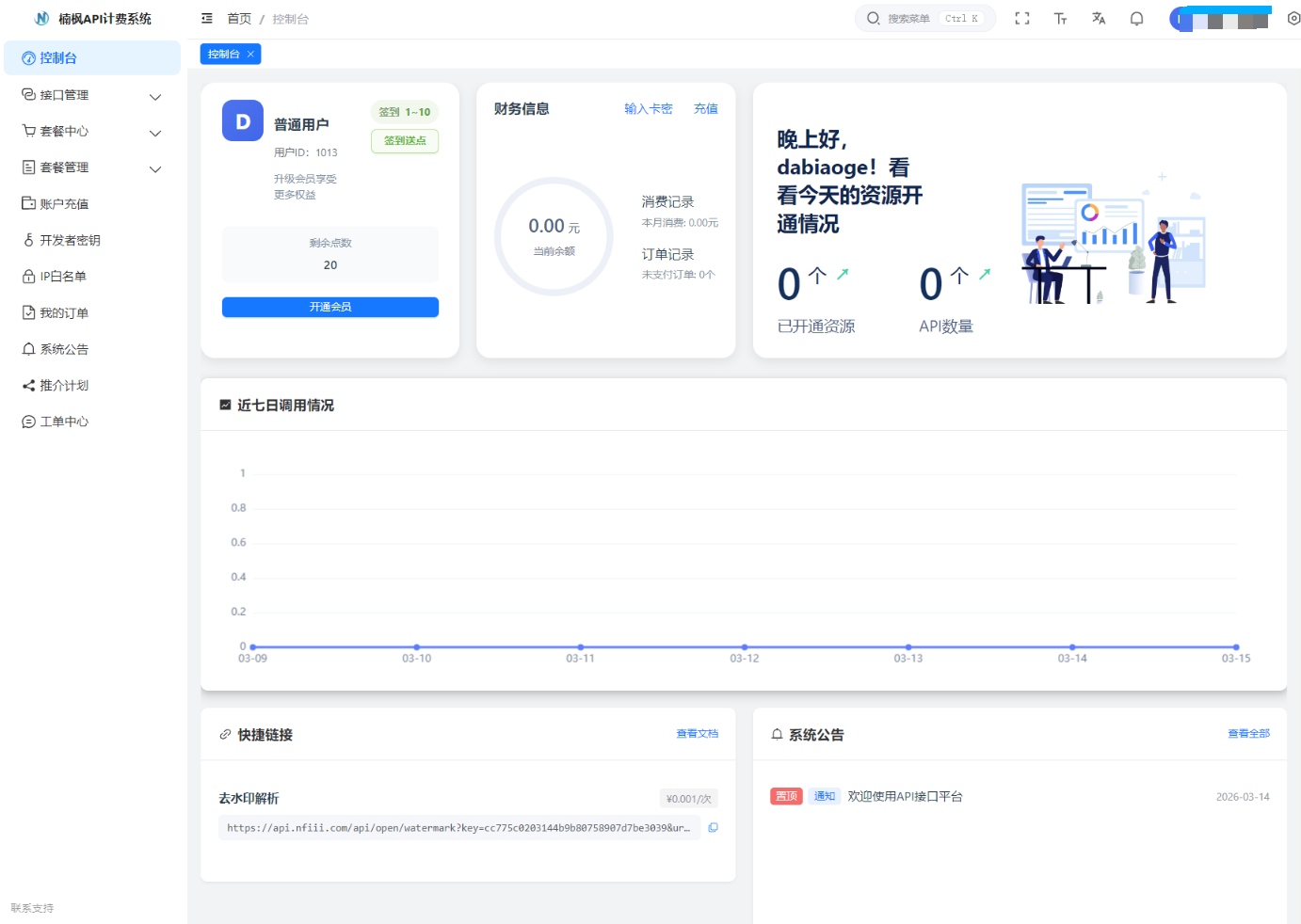Close the 控制台 tab
This screenshot has height=924, width=1301.
point(249,54)
